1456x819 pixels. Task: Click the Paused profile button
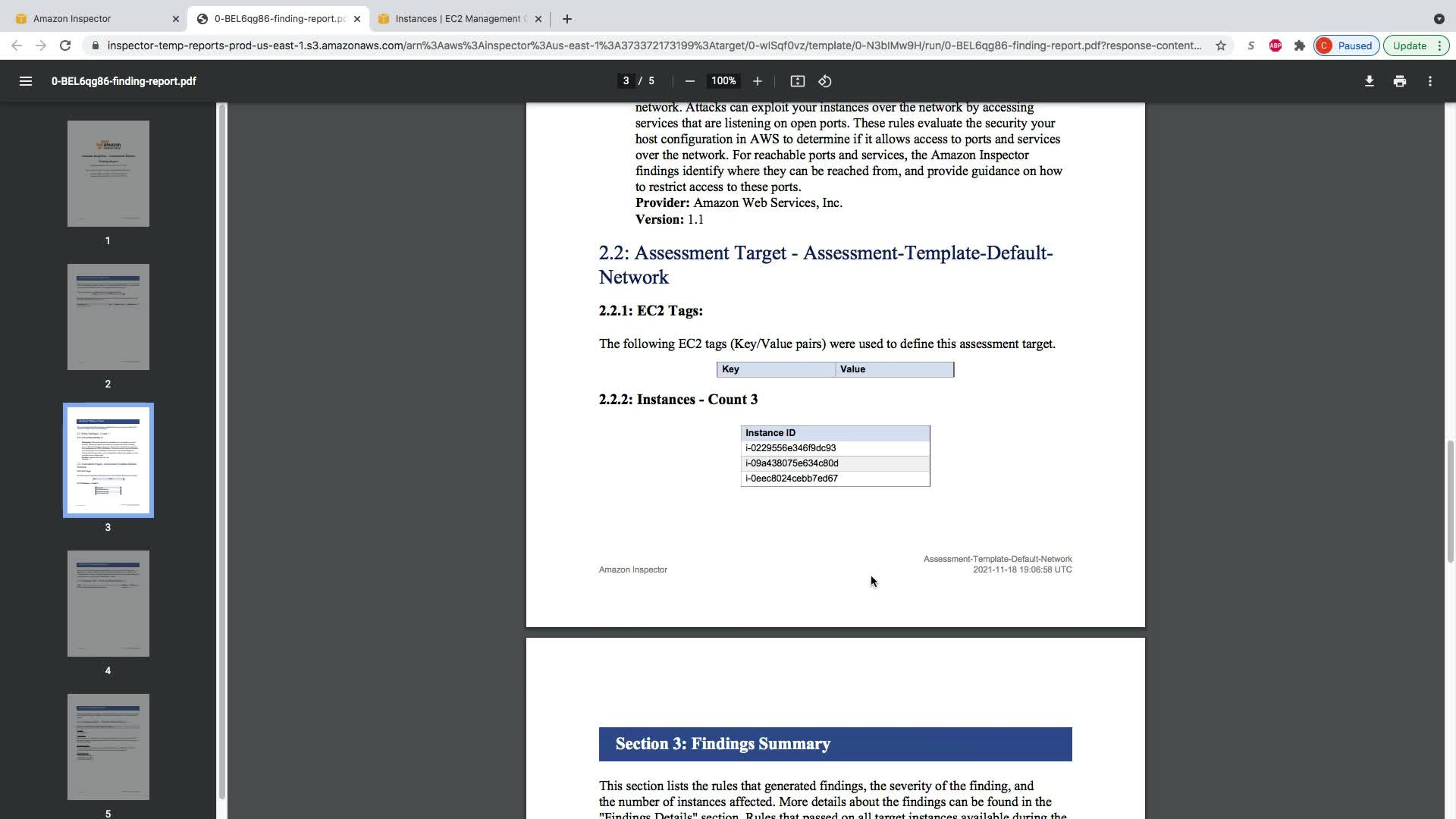coord(1346,45)
